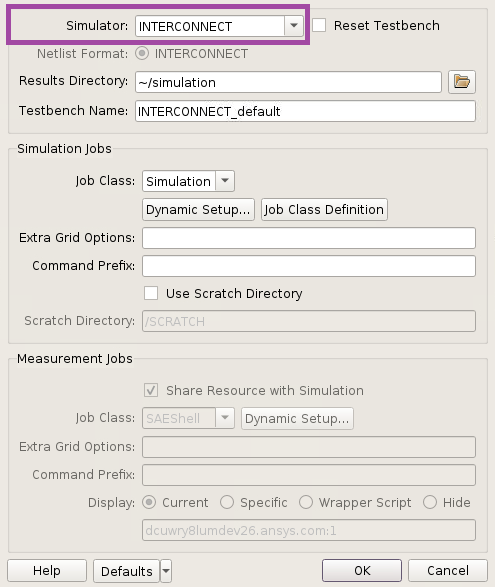Click the Defaults button
The image size is (495, 587).
coord(127,571)
